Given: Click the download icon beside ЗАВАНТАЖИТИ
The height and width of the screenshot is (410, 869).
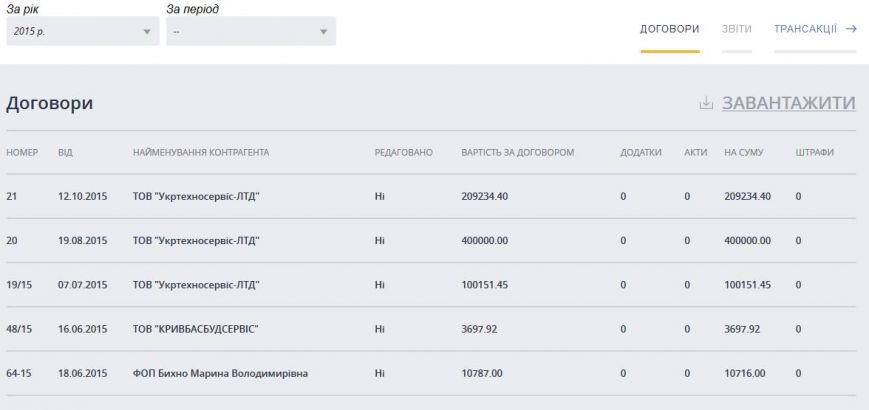Looking at the screenshot, I should pyautogui.click(x=706, y=103).
